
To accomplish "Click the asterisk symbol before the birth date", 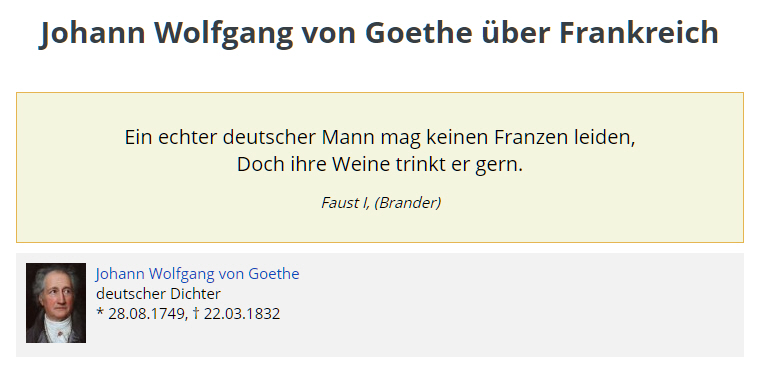I will click(100, 312).
